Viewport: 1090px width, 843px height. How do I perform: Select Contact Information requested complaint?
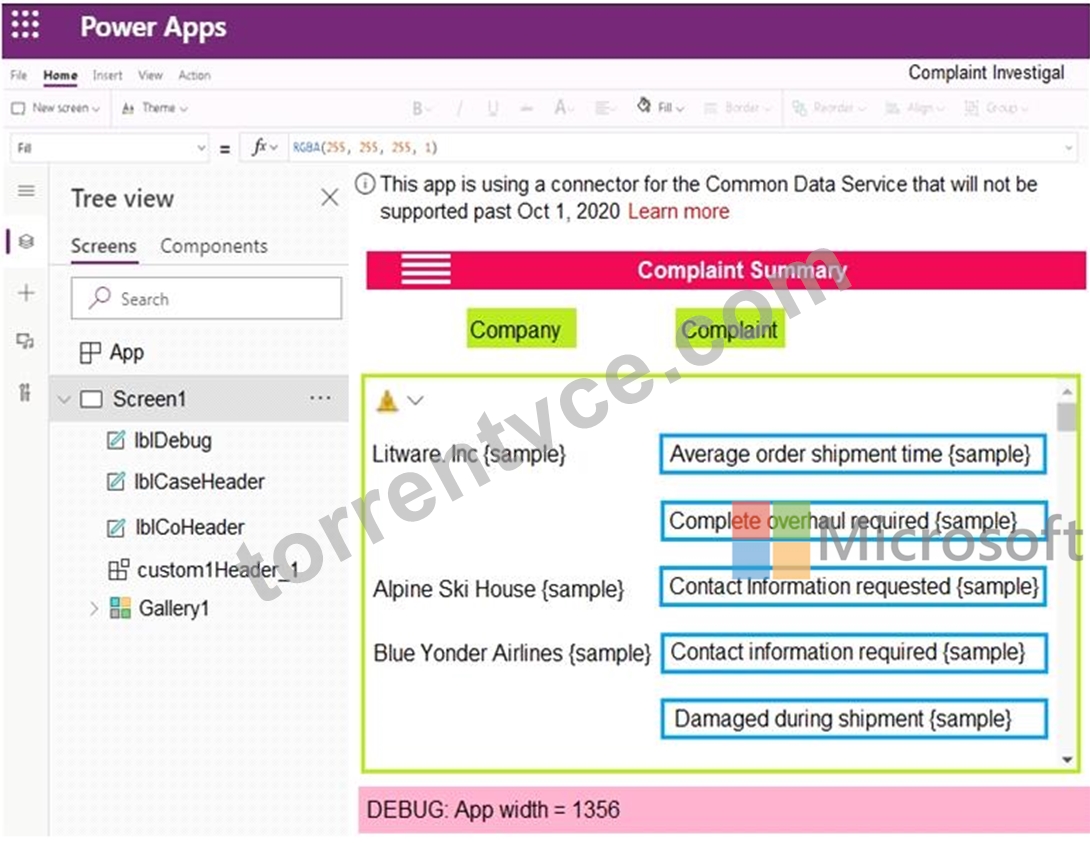[x=854, y=587]
